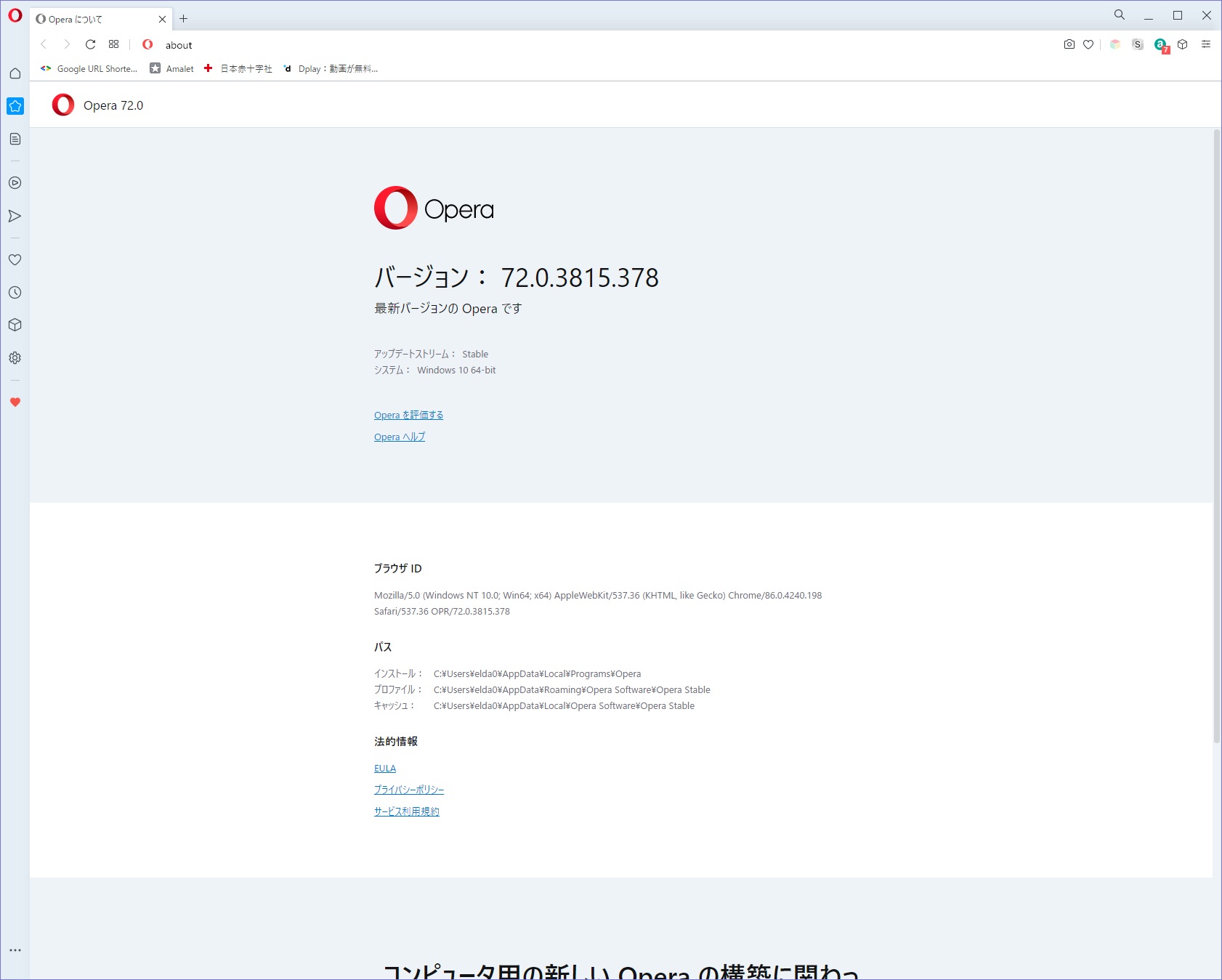Click the 'Stable' update stream value
Image resolution: width=1222 pixels, height=980 pixels.
tap(475, 354)
